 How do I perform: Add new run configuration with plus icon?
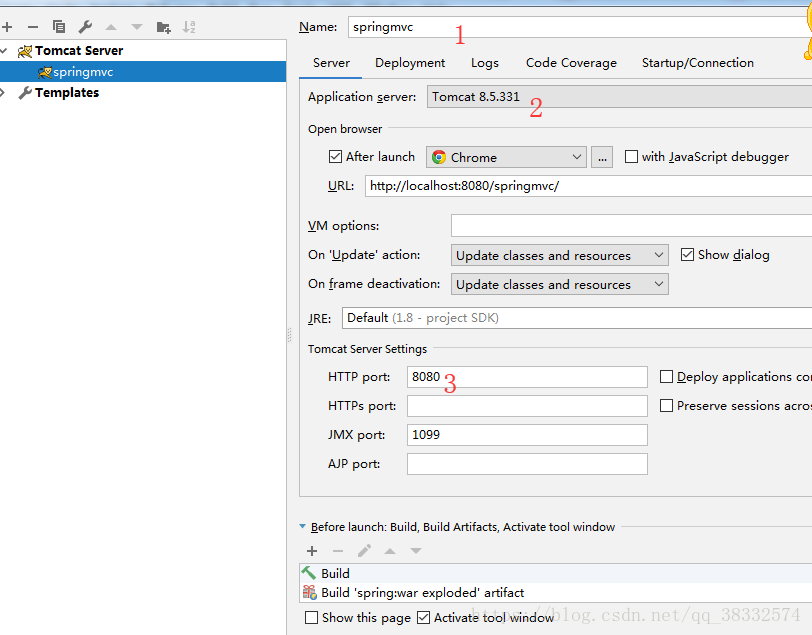coord(7,26)
